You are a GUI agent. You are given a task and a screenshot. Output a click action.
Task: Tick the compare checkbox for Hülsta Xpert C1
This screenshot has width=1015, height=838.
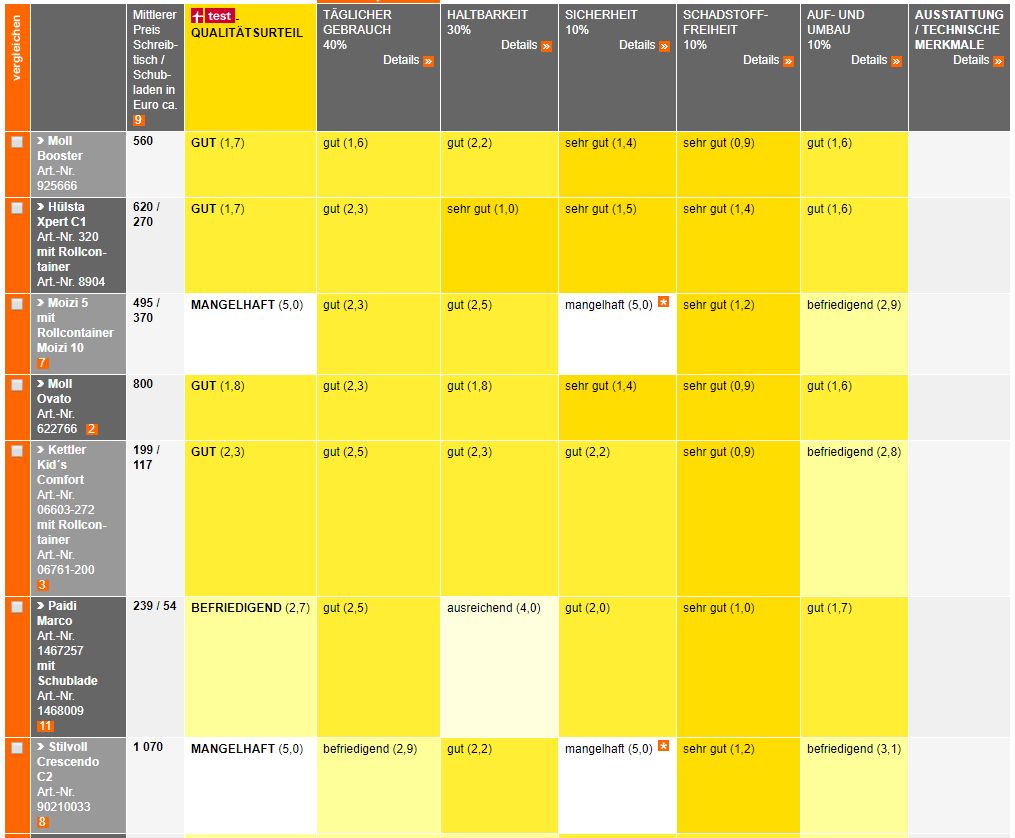point(17,208)
